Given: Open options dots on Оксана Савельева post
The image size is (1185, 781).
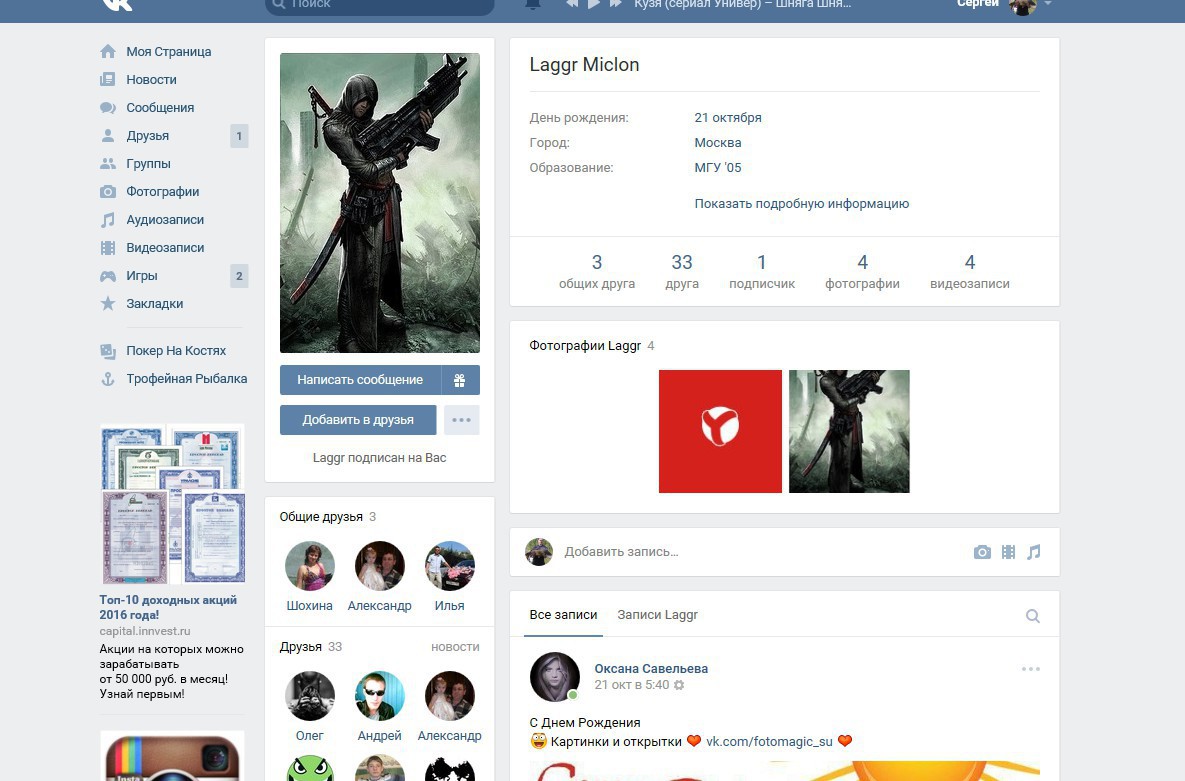Looking at the screenshot, I should pos(1030,669).
